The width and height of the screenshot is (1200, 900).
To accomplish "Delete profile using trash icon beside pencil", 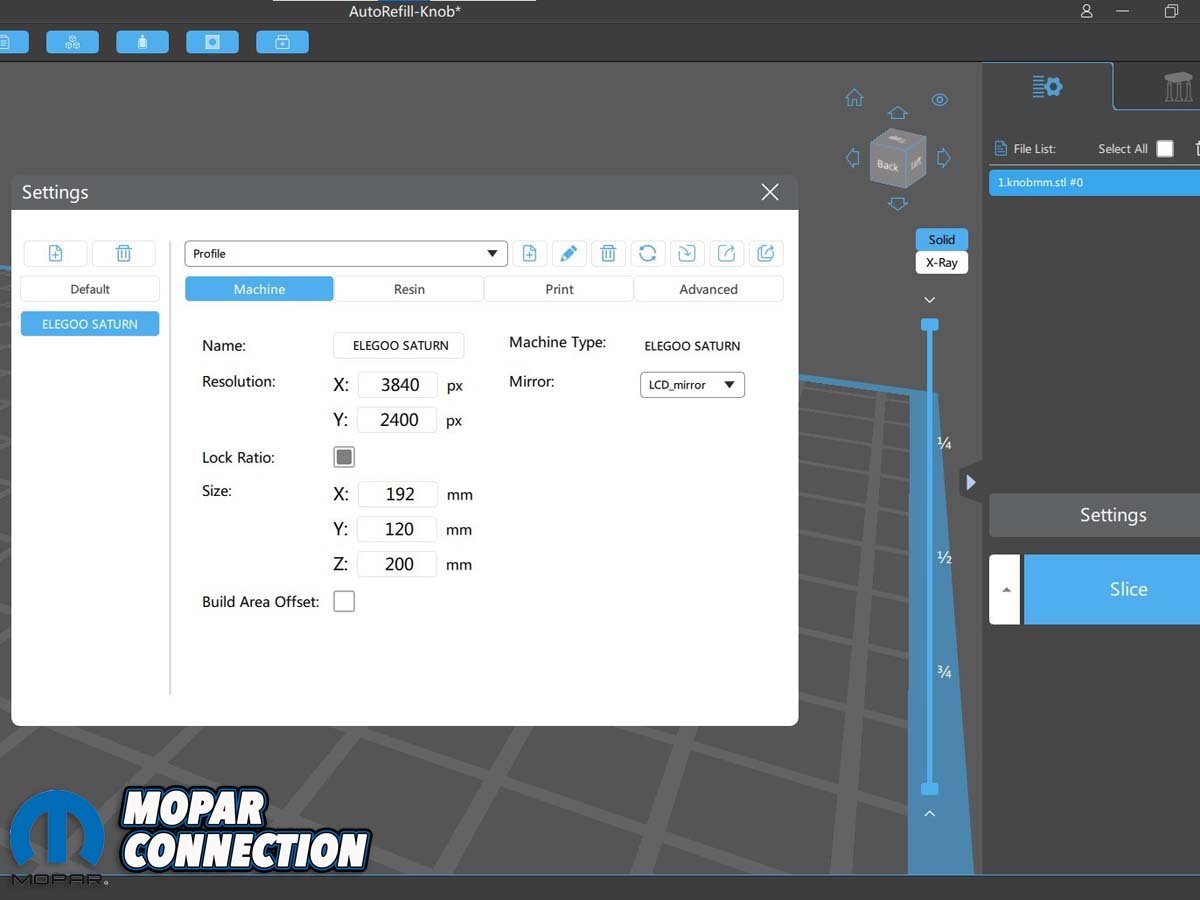I will pos(608,254).
